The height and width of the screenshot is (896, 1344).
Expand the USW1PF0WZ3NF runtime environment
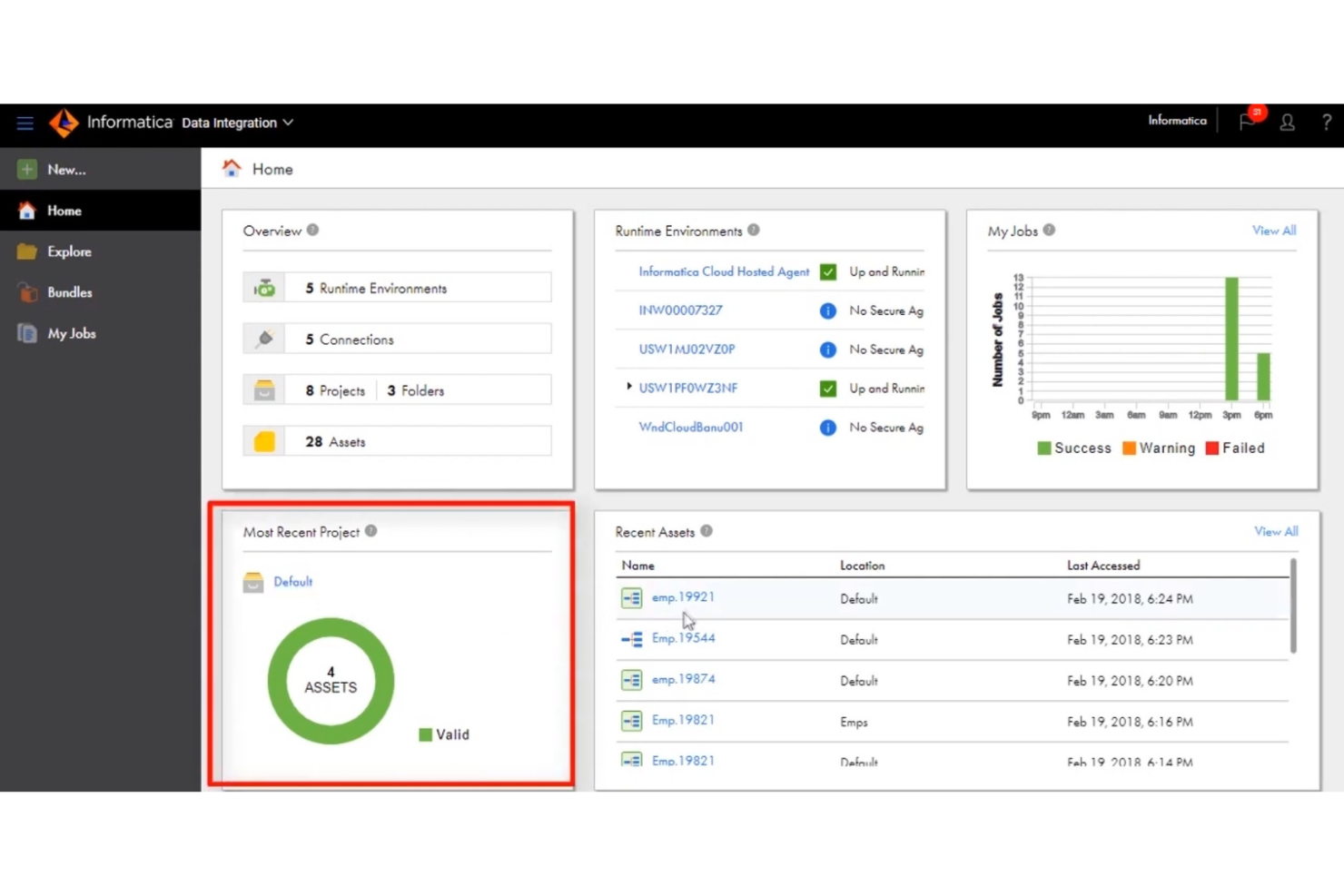[x=628, y=387]
